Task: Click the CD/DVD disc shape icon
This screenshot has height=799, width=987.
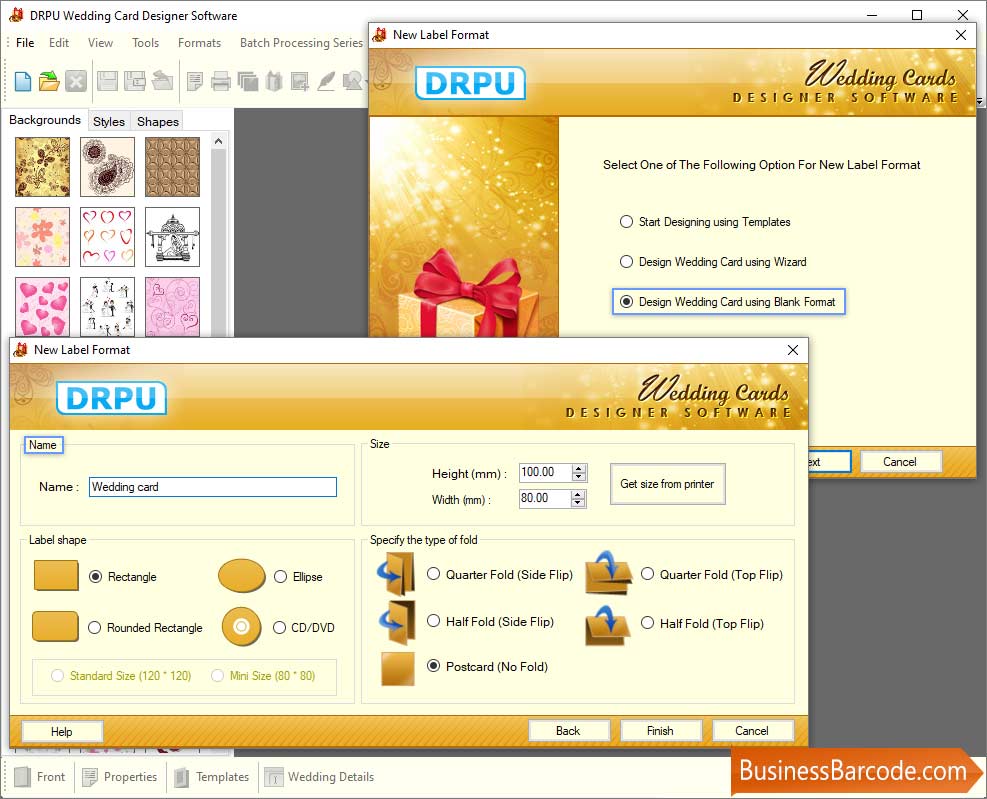Action: [241, 626]
